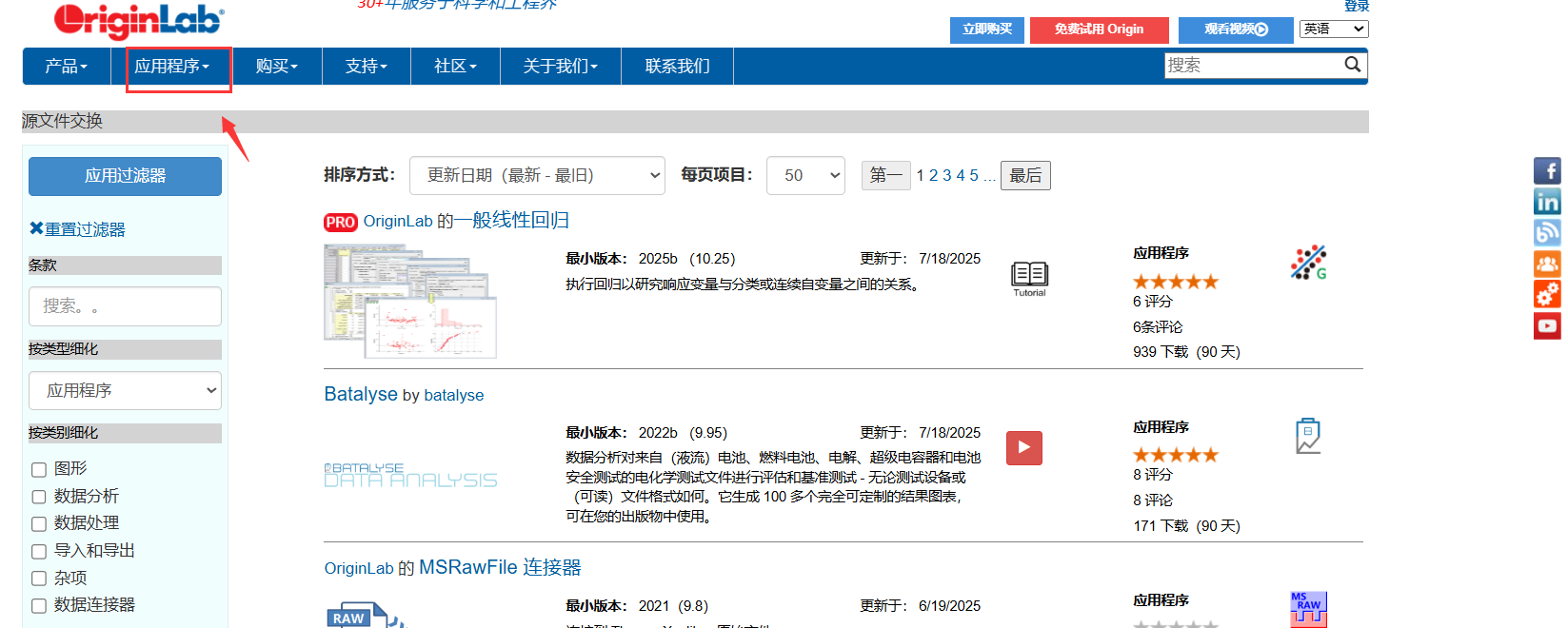Open the YouTube icon in the side bar
Image resolution: width=1568 pixels, height=628 pixels.
(1547, 325)
